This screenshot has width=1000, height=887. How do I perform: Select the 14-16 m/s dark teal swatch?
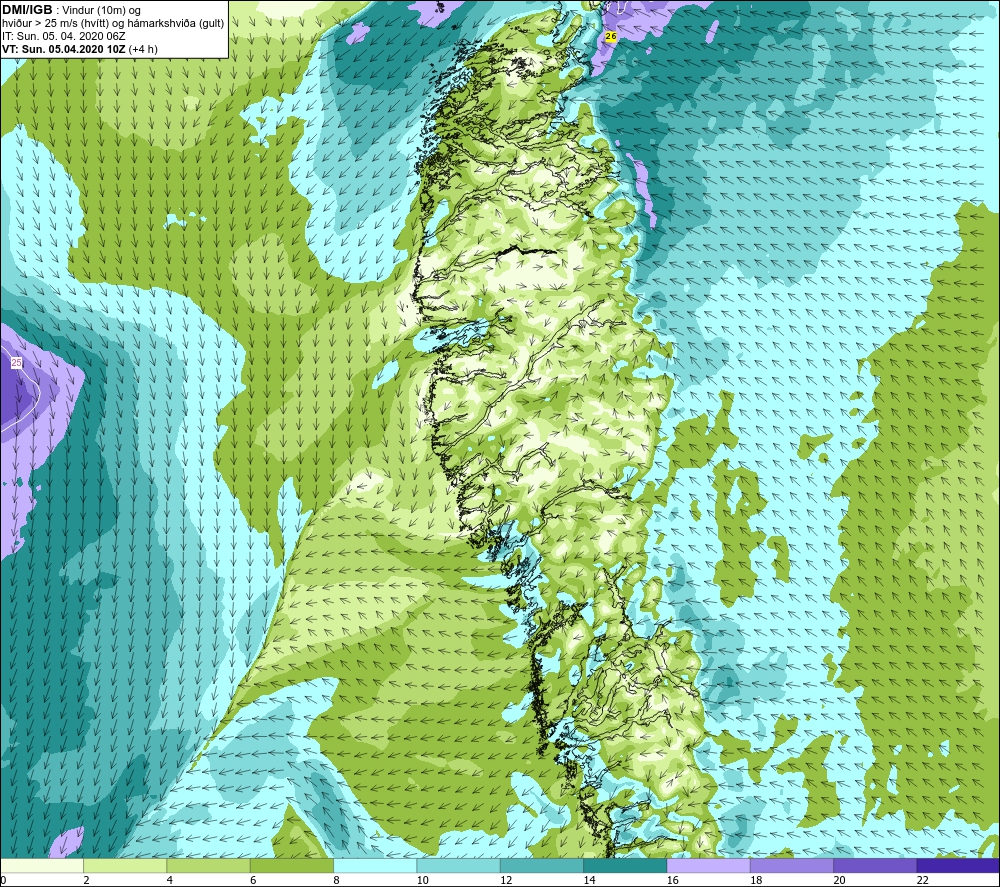(x=625, y=865)
